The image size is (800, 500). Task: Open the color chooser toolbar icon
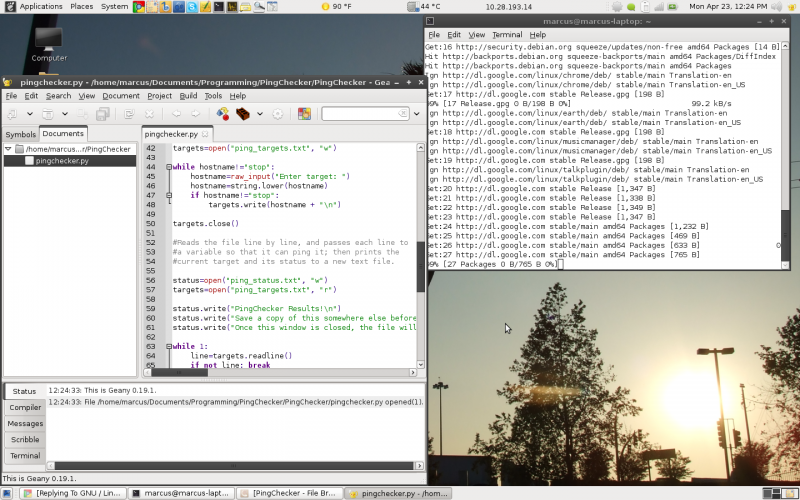(305, 114)
